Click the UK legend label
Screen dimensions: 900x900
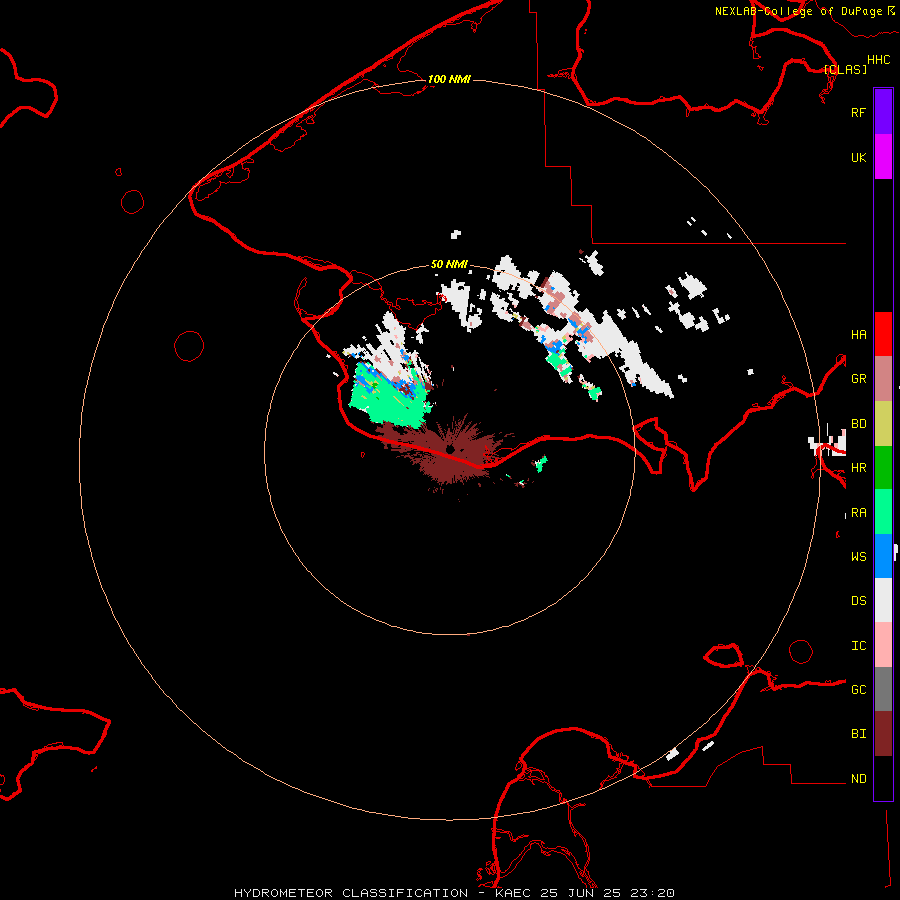pyautogui.click(x=858, y=157)
